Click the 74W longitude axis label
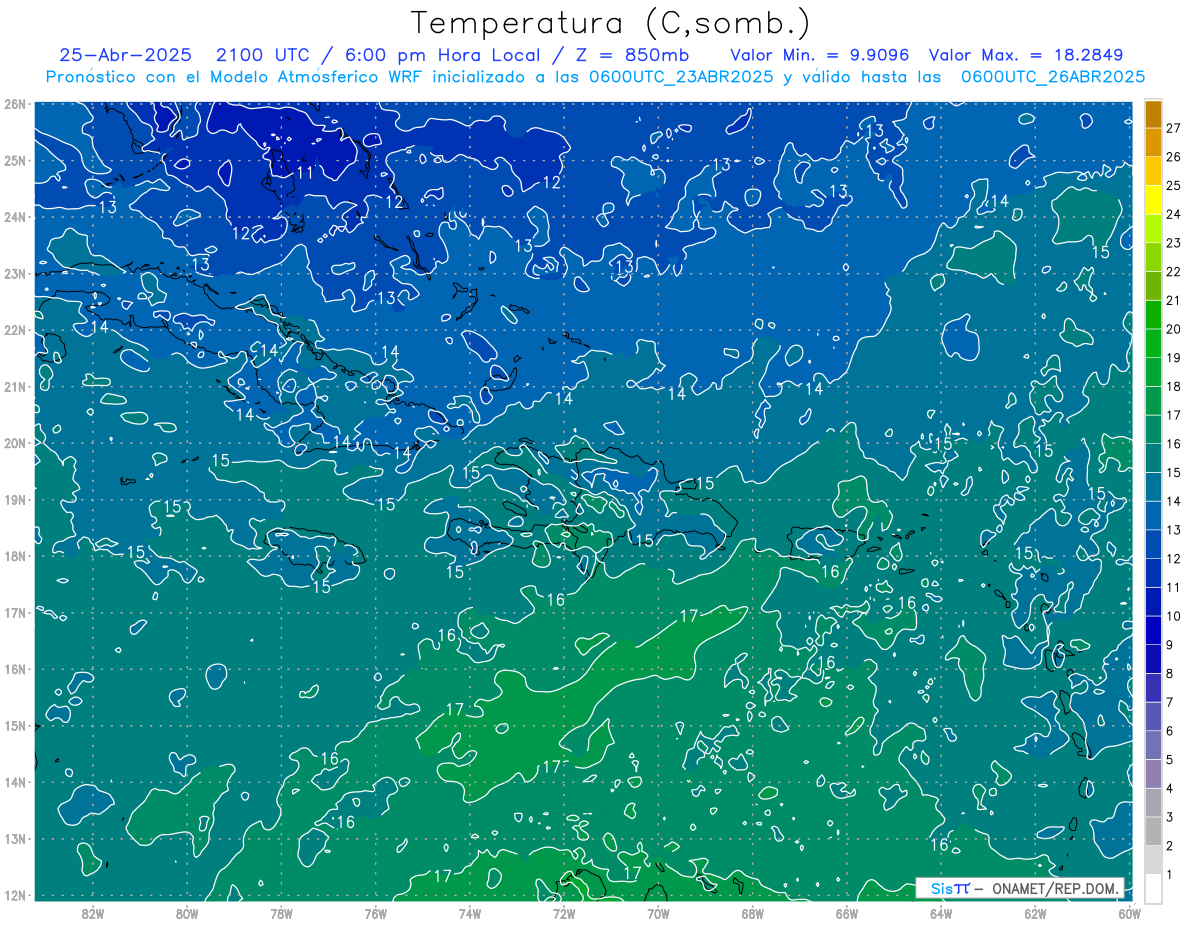The image size is (1200, 927). pos(470,913)
